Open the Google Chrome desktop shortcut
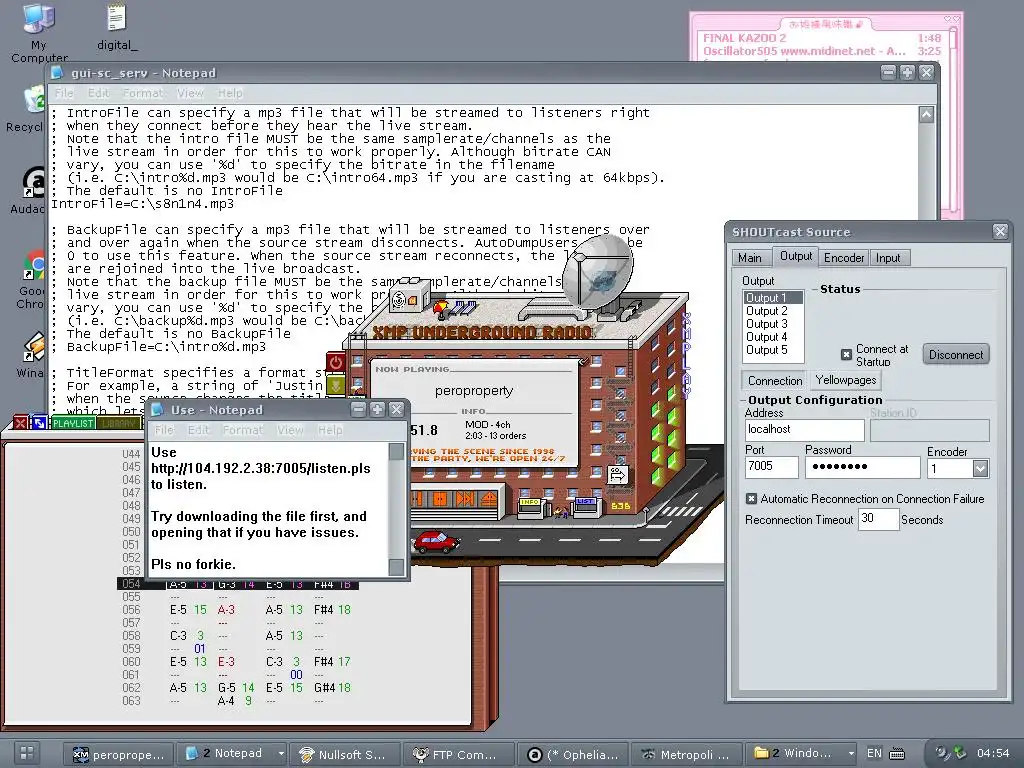This screenshot has height=768, width=1024. pos(30,280)
